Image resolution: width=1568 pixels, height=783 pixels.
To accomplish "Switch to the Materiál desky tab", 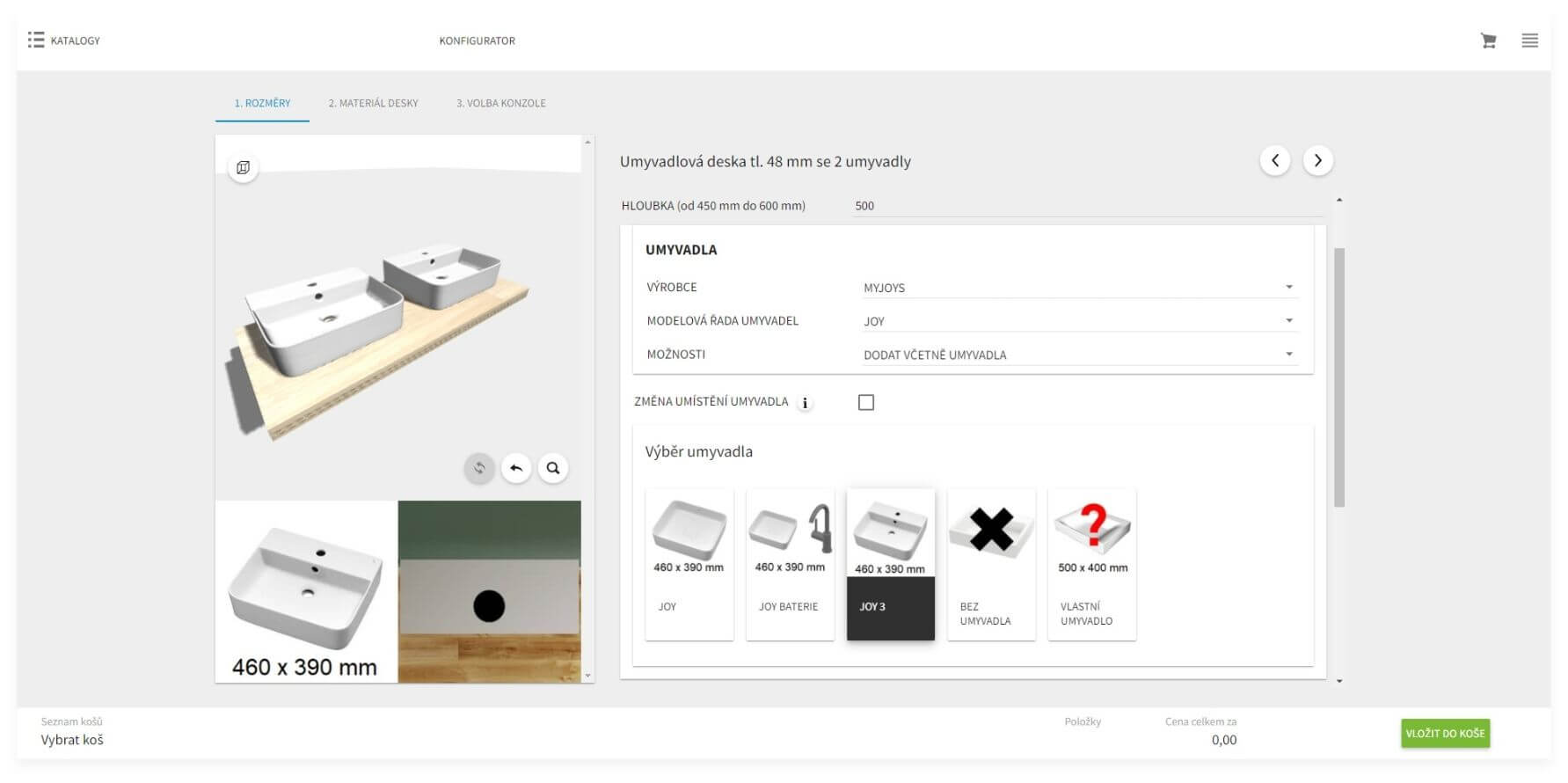I will pyautogui.click(x=373, y=103).
